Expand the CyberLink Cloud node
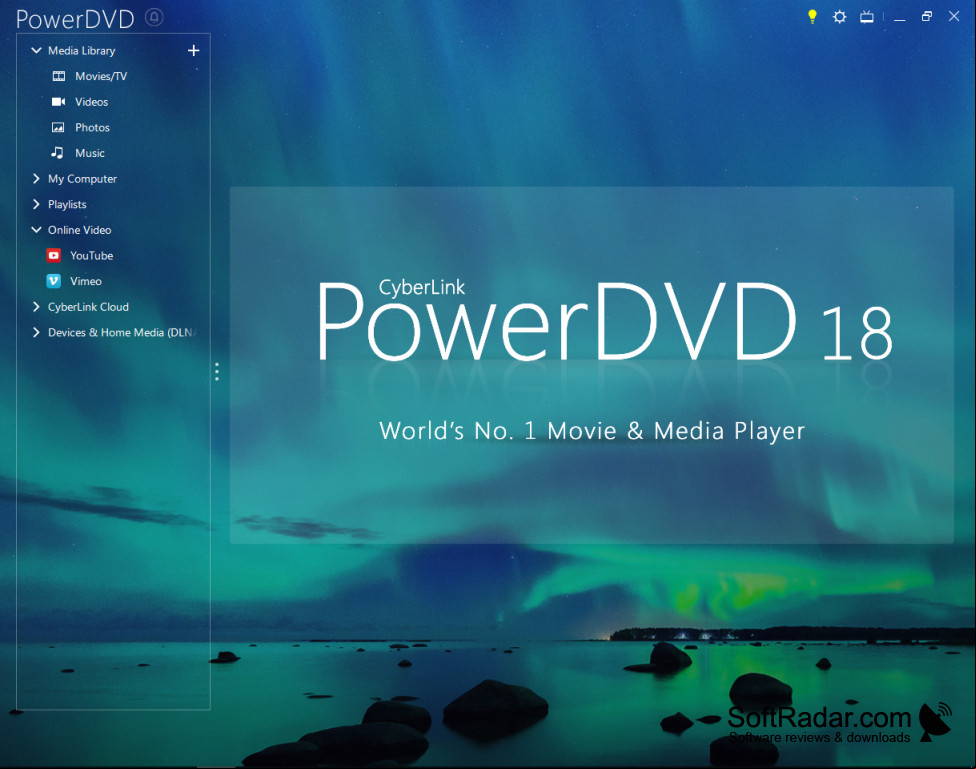Screen dimensions: 976x769 36,306
